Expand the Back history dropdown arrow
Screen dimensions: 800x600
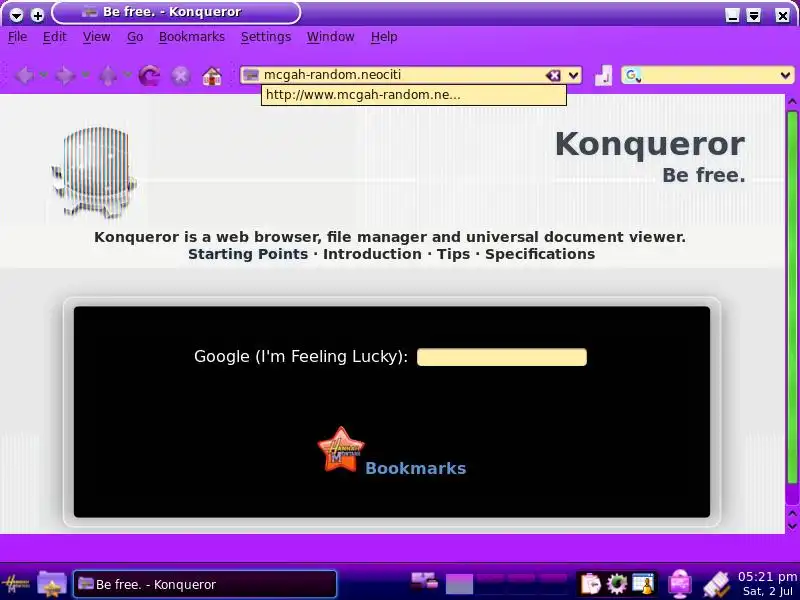coord(43,76)
